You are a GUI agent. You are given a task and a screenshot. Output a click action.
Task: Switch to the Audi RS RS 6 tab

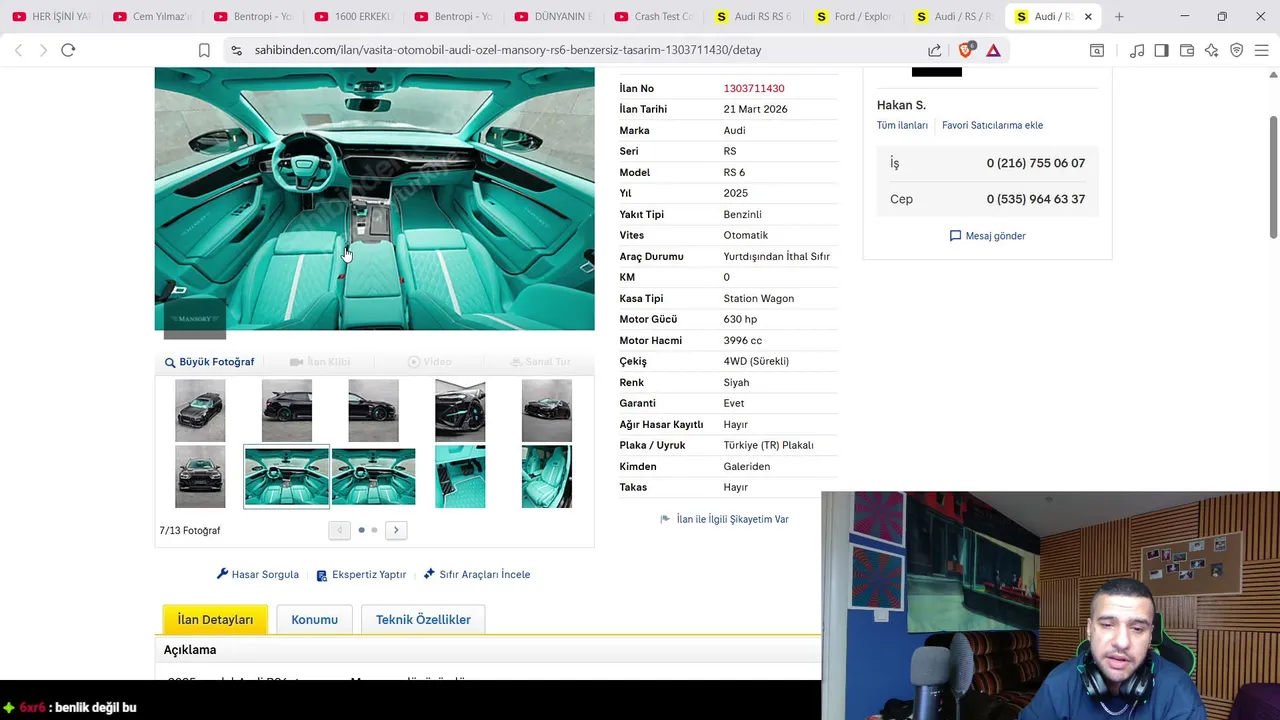(753, 17)
